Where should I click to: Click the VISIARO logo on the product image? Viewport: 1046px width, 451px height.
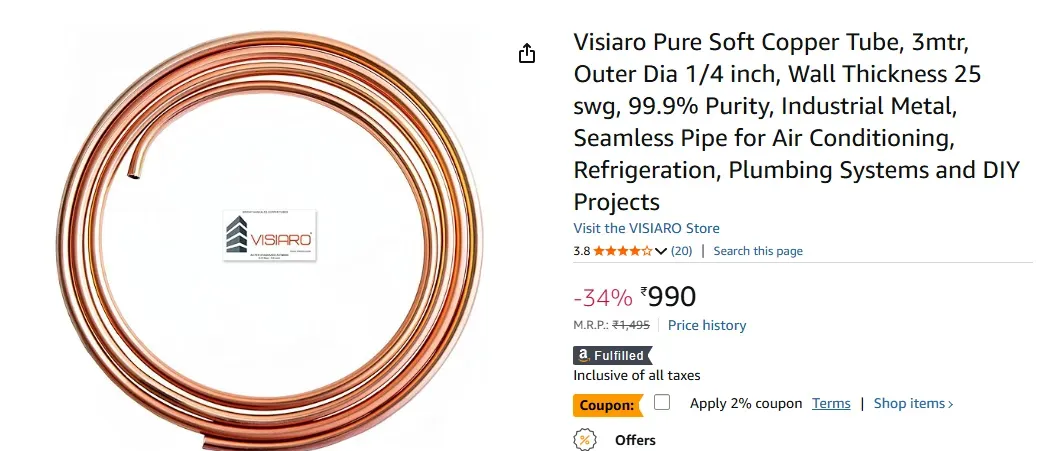tap(270, 237)
